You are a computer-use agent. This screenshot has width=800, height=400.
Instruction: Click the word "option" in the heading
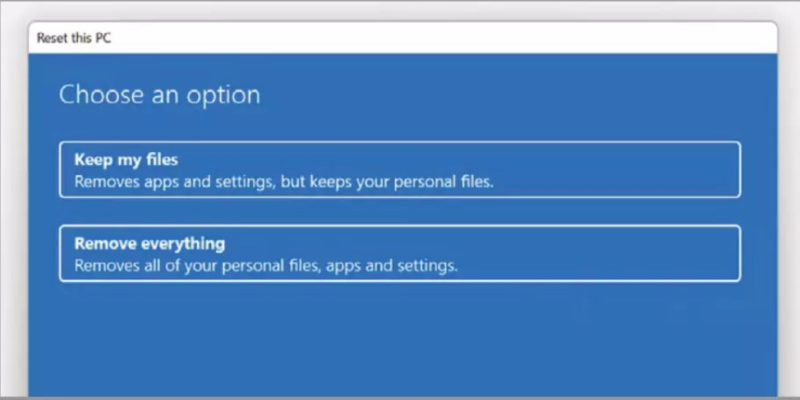228,96
